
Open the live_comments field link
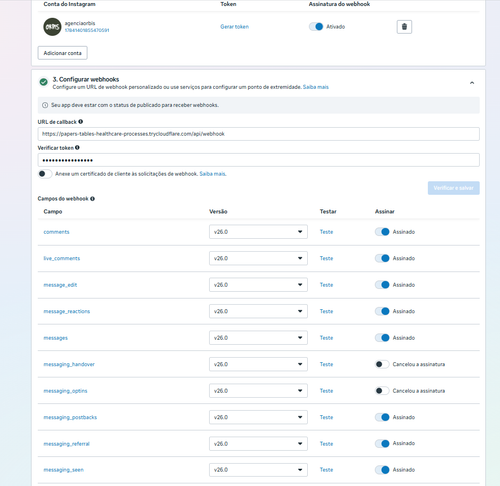point(62,258)
